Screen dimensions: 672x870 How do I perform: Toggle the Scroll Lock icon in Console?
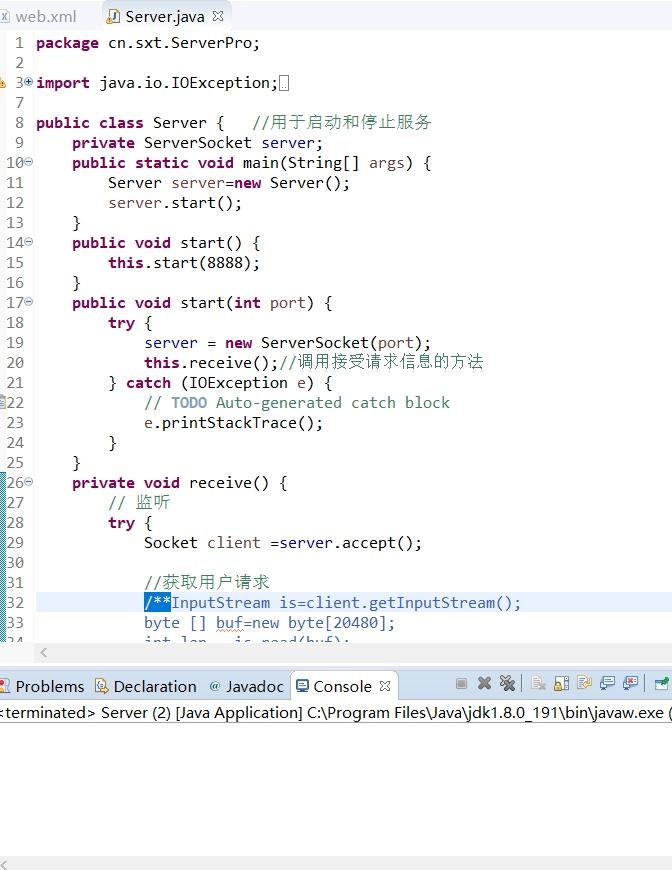(x=561, y=684)
